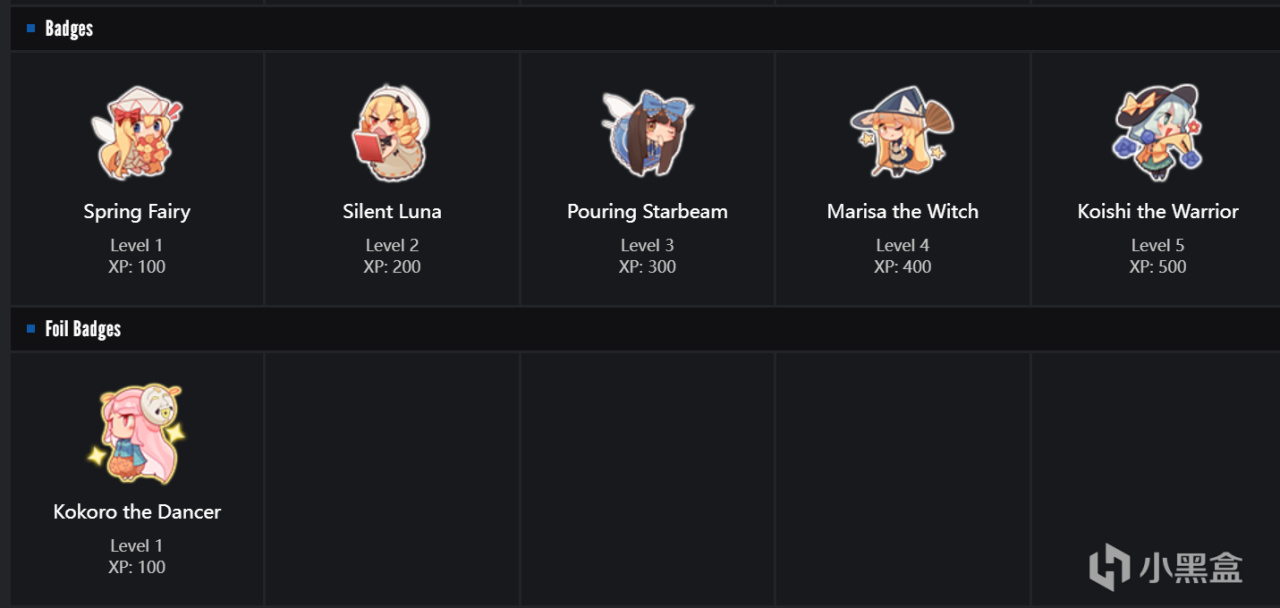Click the blue square beside Badges heading
The width and height of the screenshot is (1280, 608).
(x=31, y=28)
